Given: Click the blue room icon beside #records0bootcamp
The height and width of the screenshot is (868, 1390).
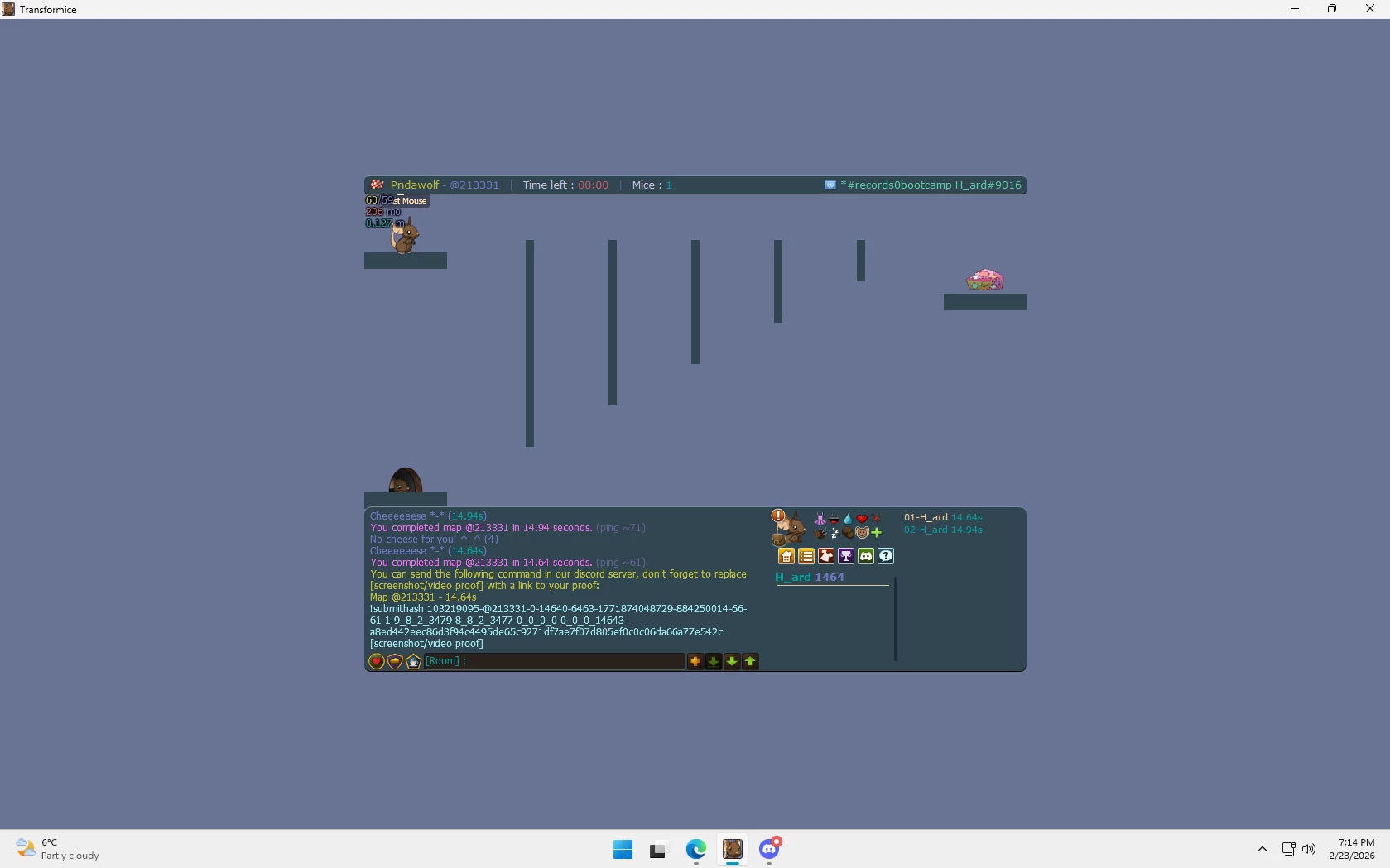Looking at the screenshot, I should [x=830, y=185].
